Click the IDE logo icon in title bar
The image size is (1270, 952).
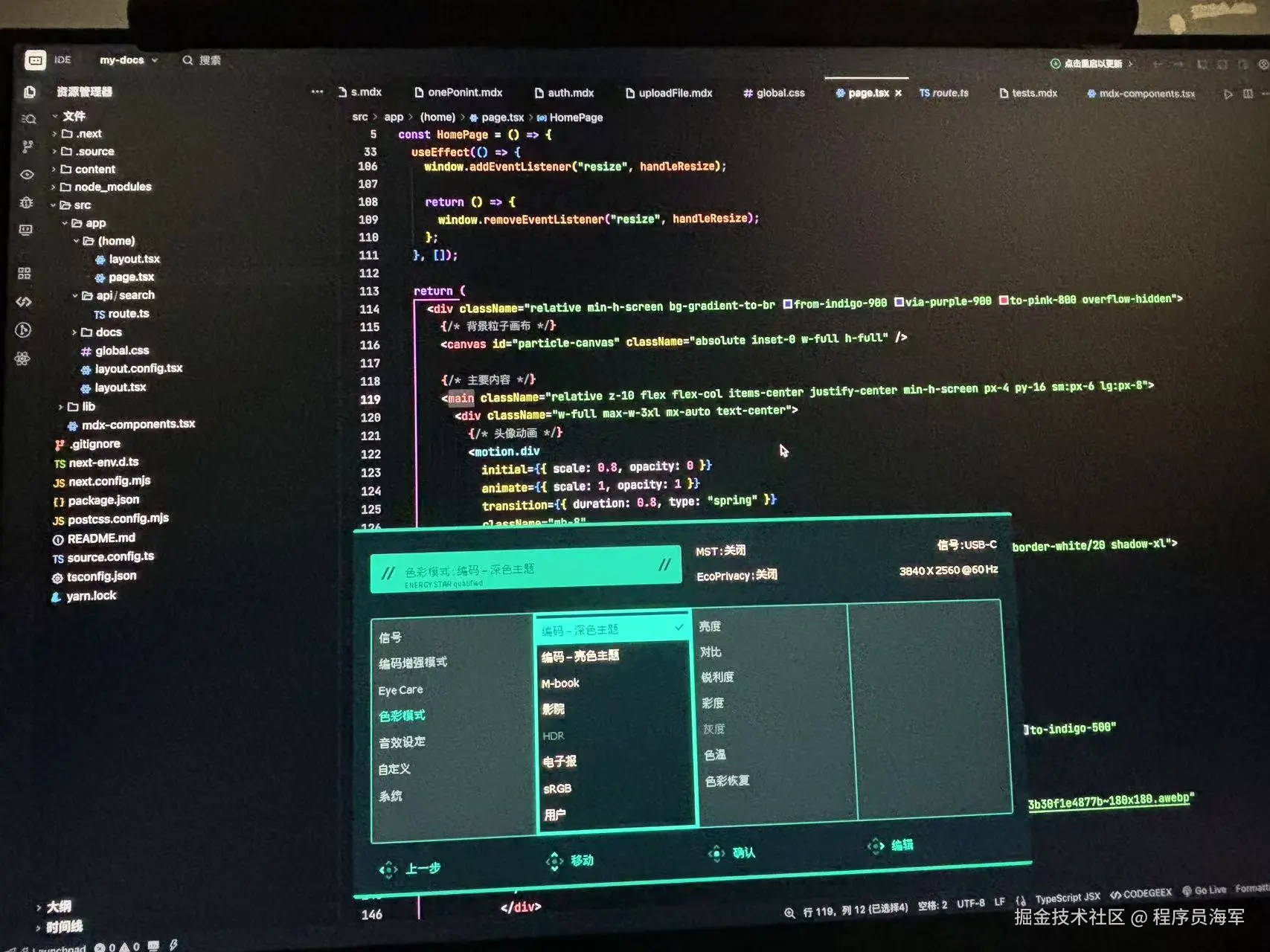35,60
